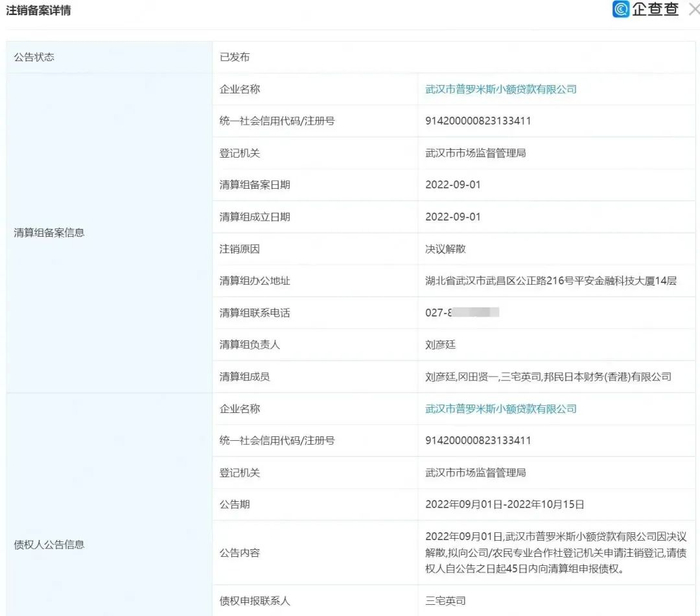Open company link in 债权人公告信息 section
The image size is (700, 616).
501,409
